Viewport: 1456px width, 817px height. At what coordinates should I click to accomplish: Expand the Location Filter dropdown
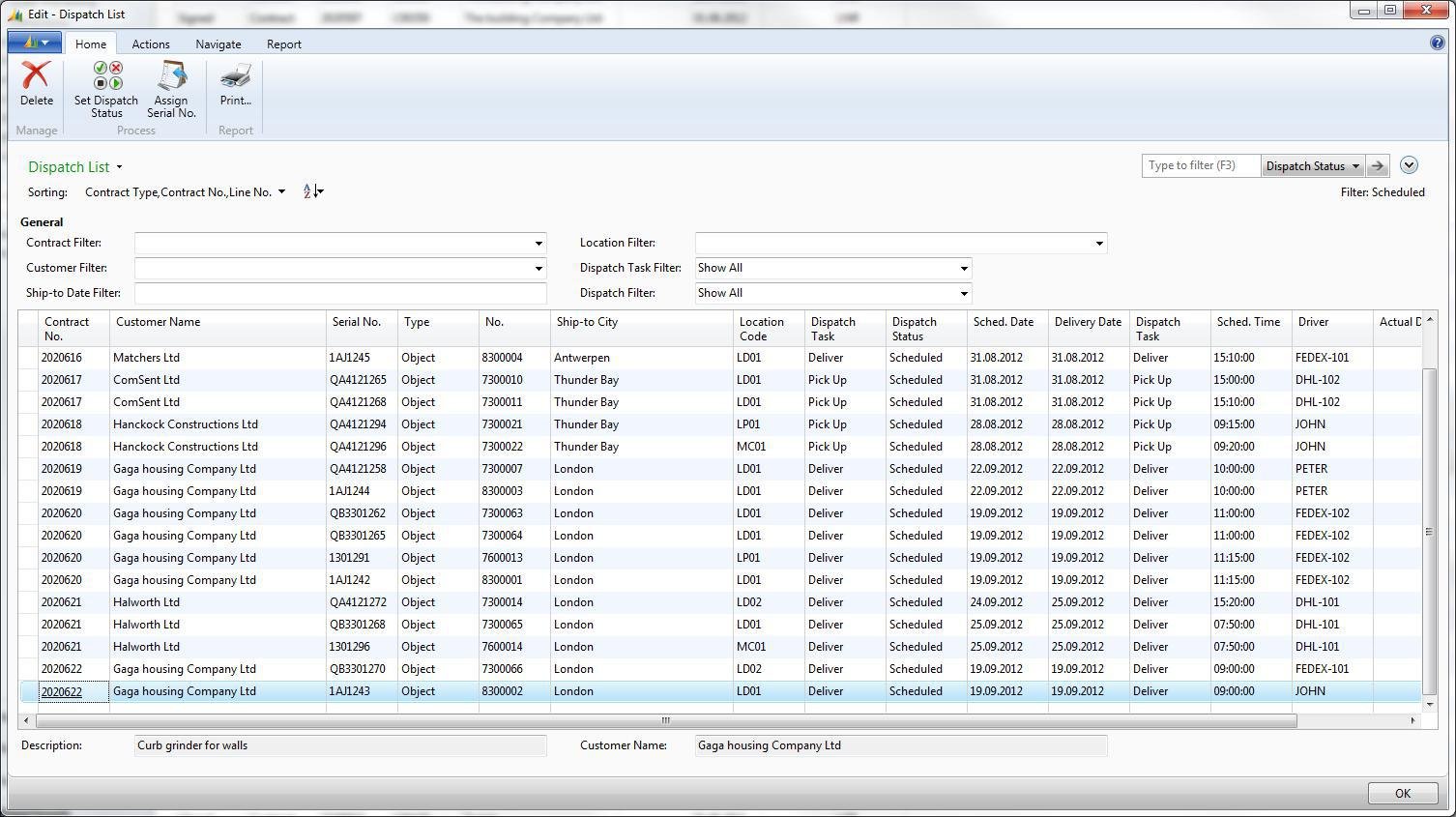(x=1098, y=244)
